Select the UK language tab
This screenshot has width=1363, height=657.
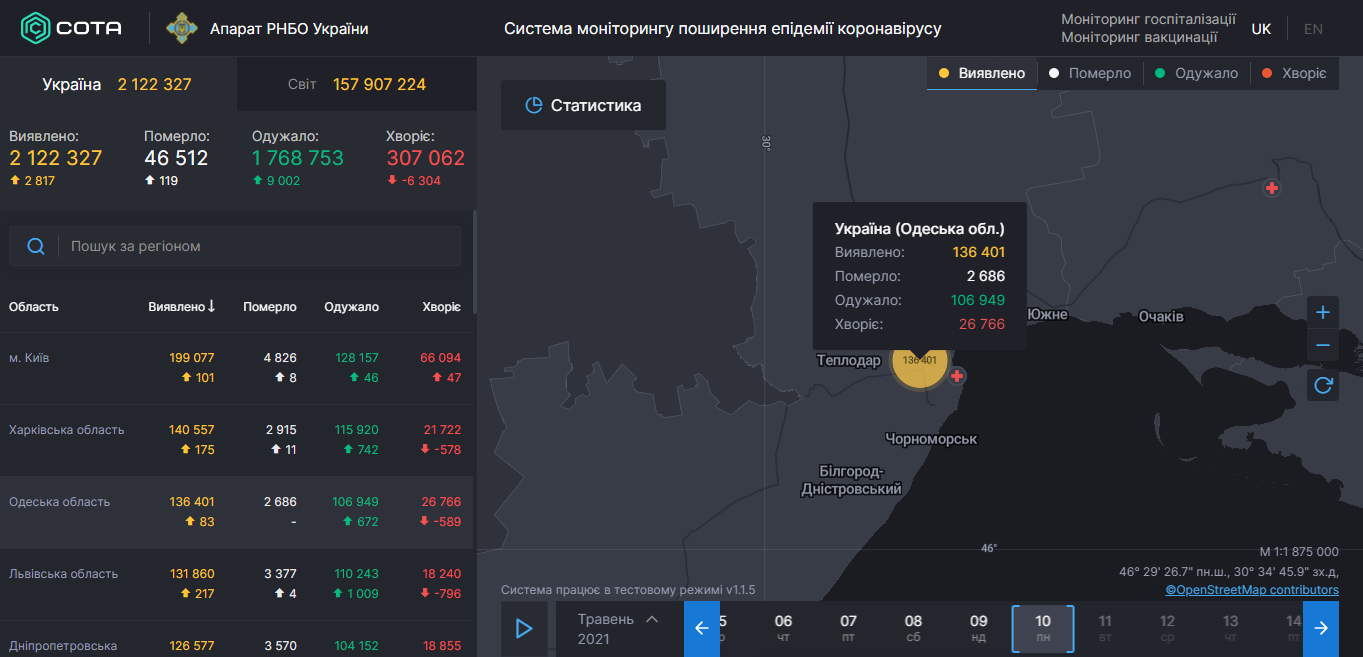pyautogui.click(x=1261, y=28)
